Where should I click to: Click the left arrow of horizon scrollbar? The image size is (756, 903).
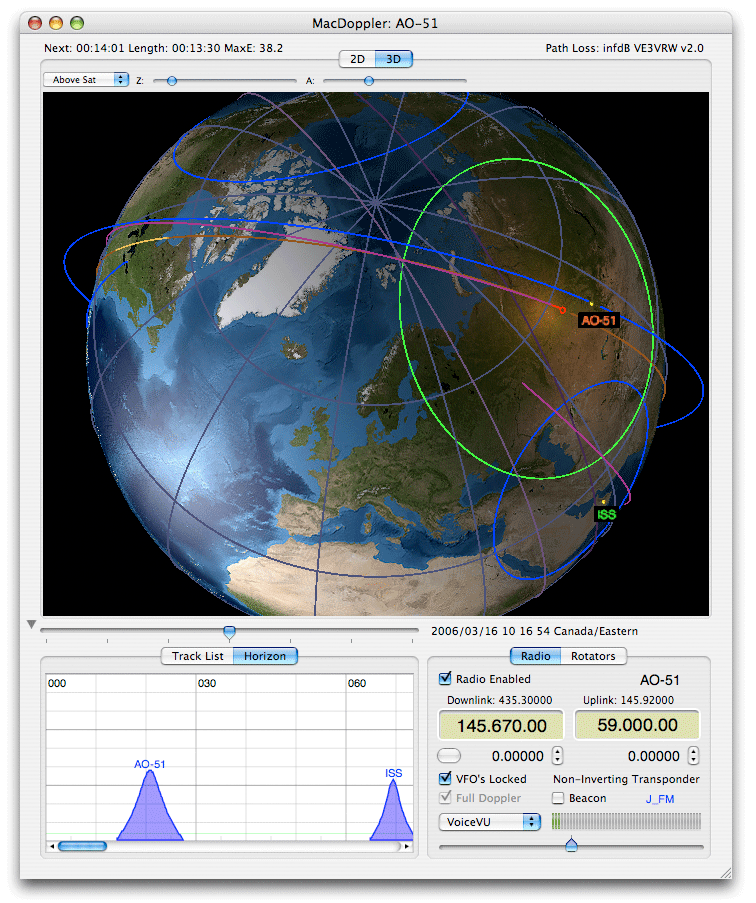(52, 846)
